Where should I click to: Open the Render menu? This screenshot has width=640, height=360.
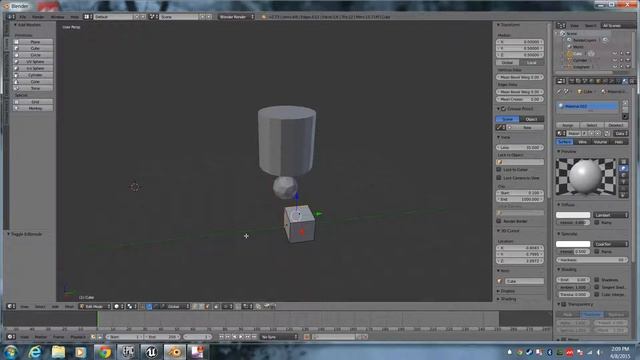pyautogui.click(x=38, y=17)
